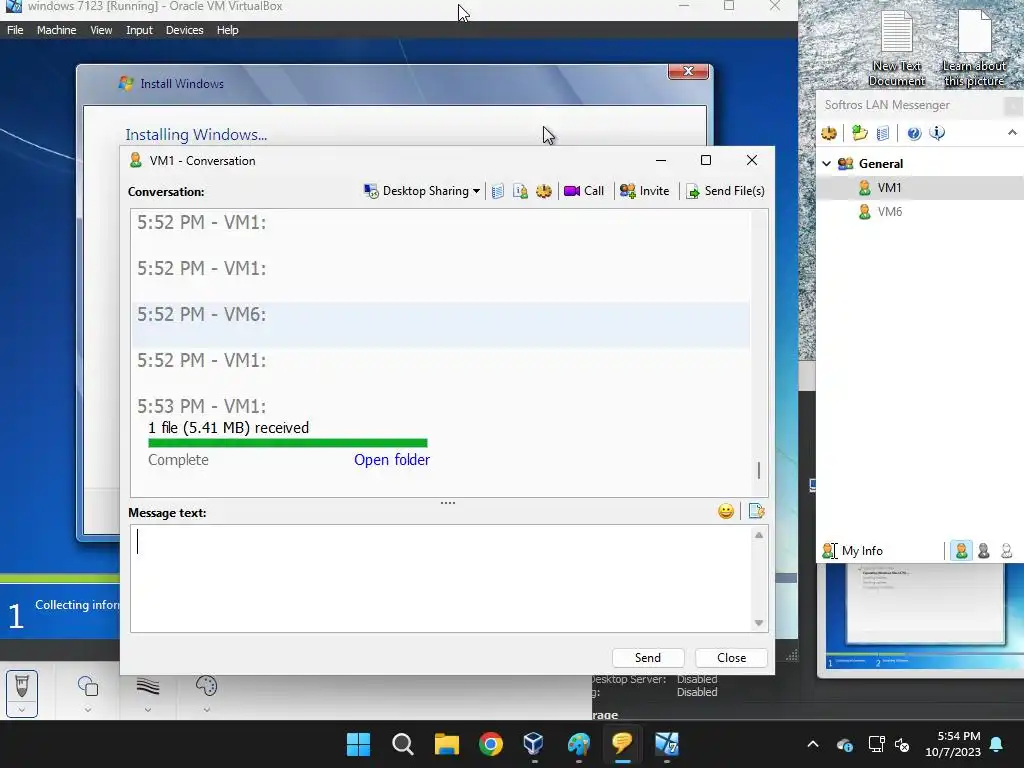Click the Windows 7 VM preview thumbnail
1024x768 pixels.
920,617
